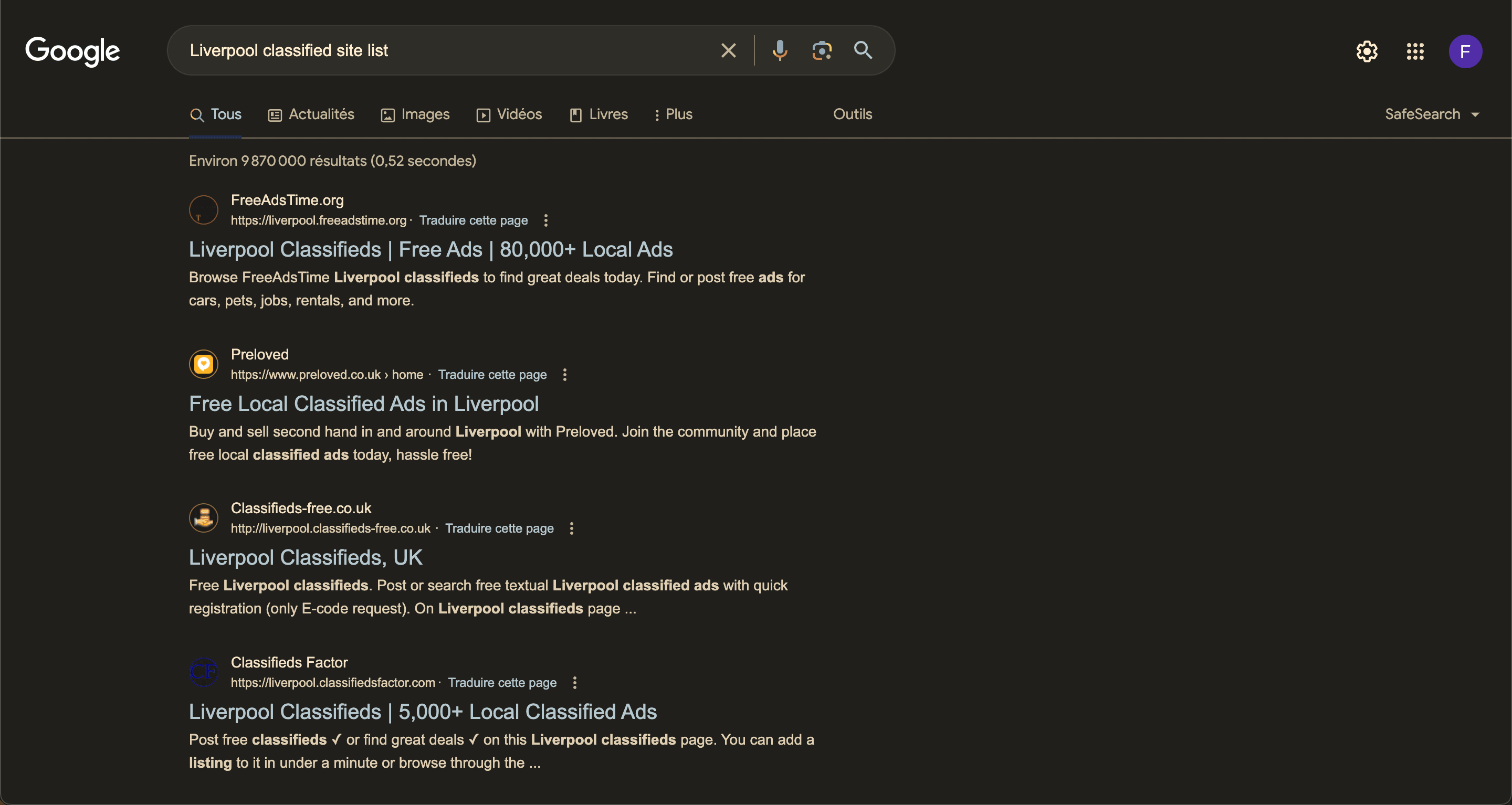Click 'Traduire cette page' for FreeAdsTime result
The image size is (1512, 805).
473,220
